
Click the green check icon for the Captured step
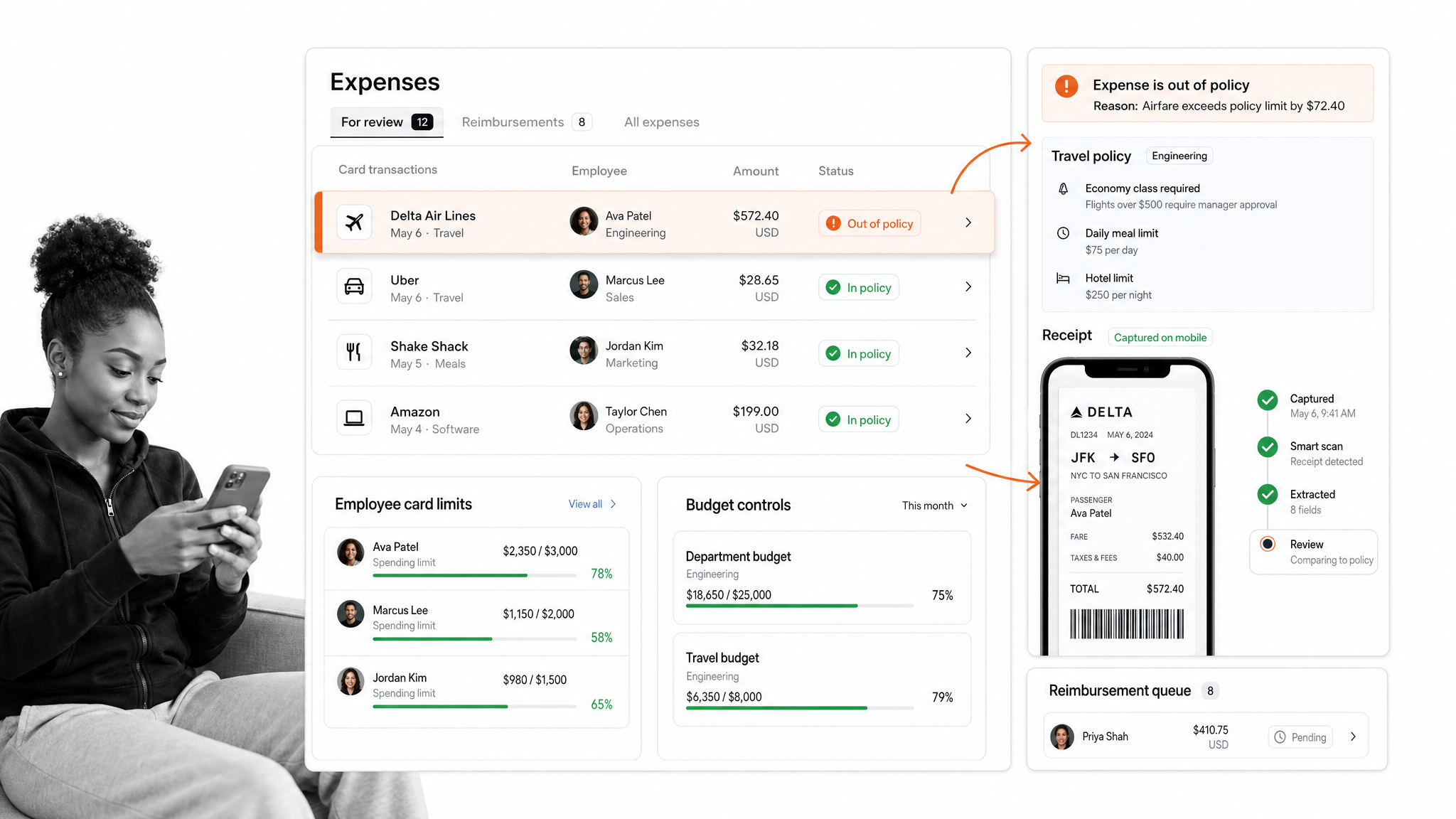pyautogui.click(x=1267, y=400)
